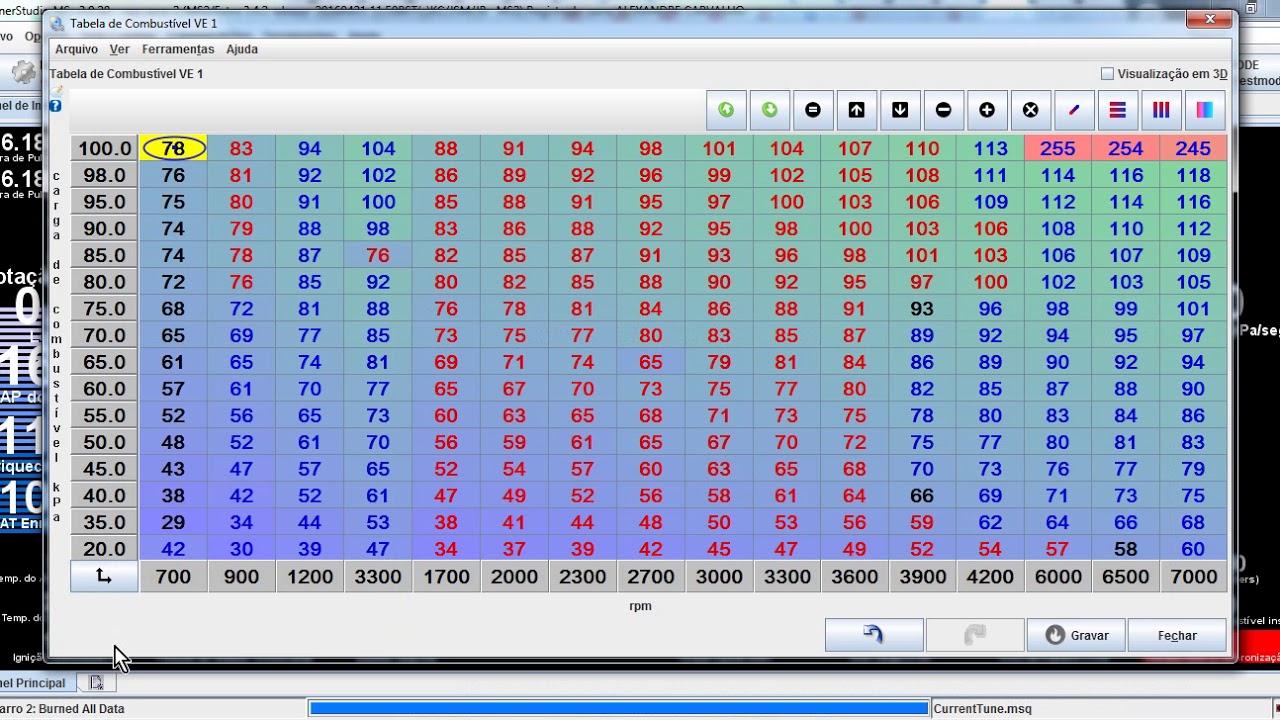The height and width of the screenshot is (720, 1280).
Task: Click the black equals set-value toolbar icon
Action: pyautogui.click(x=813, y=110)
